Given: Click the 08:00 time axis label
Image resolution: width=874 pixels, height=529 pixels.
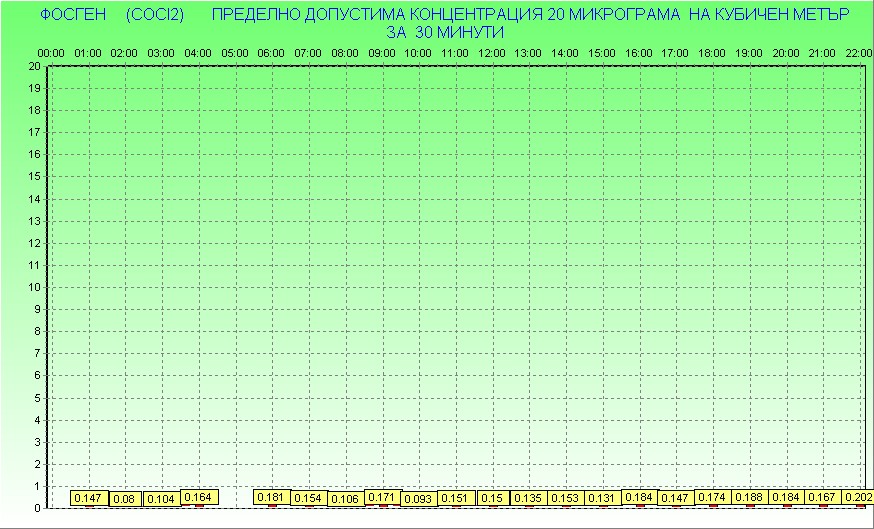Looking at the screenshot, I should point(345,54).
